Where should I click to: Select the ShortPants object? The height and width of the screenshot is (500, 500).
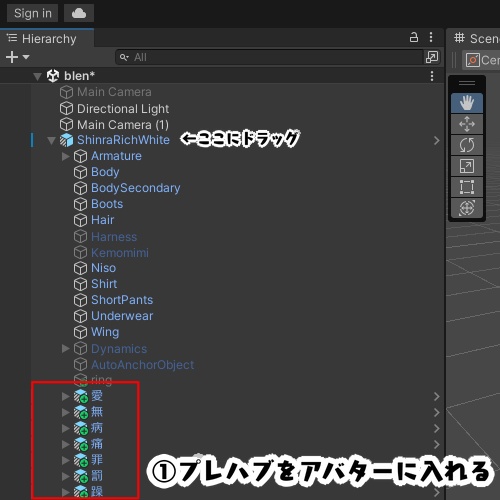coord(122,300)
